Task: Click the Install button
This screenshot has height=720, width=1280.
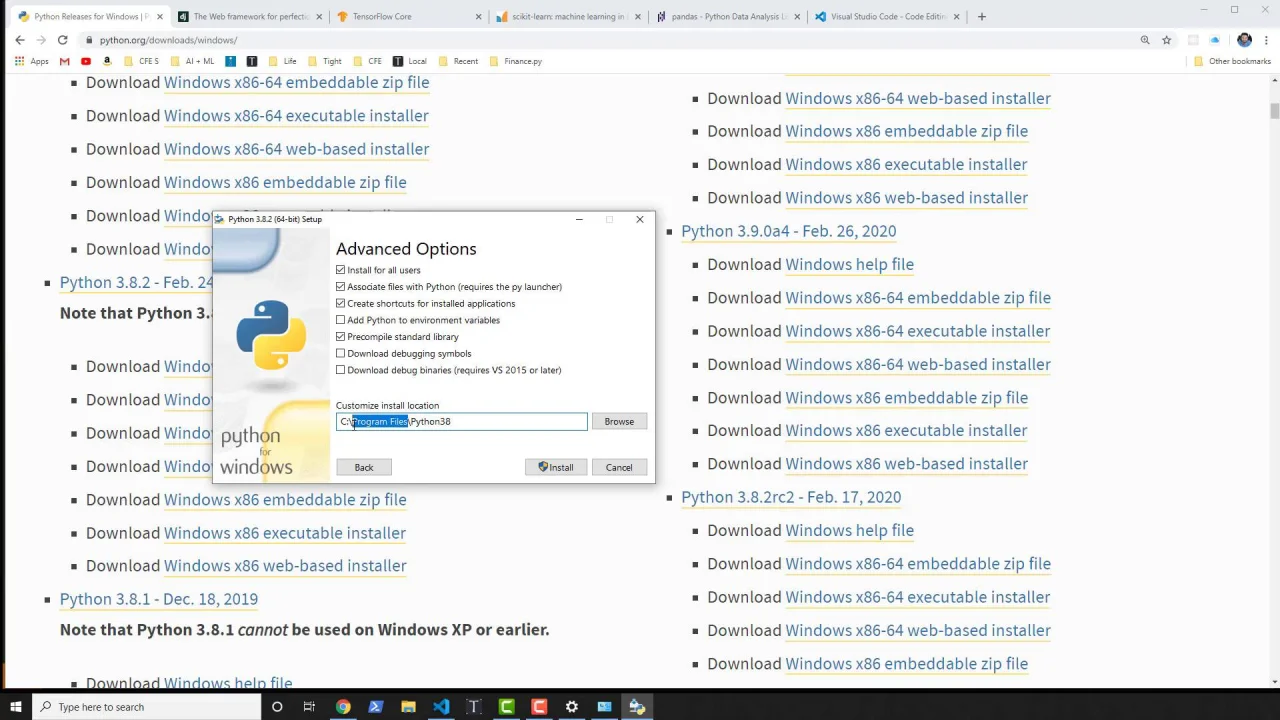Action: coord(555,467)
